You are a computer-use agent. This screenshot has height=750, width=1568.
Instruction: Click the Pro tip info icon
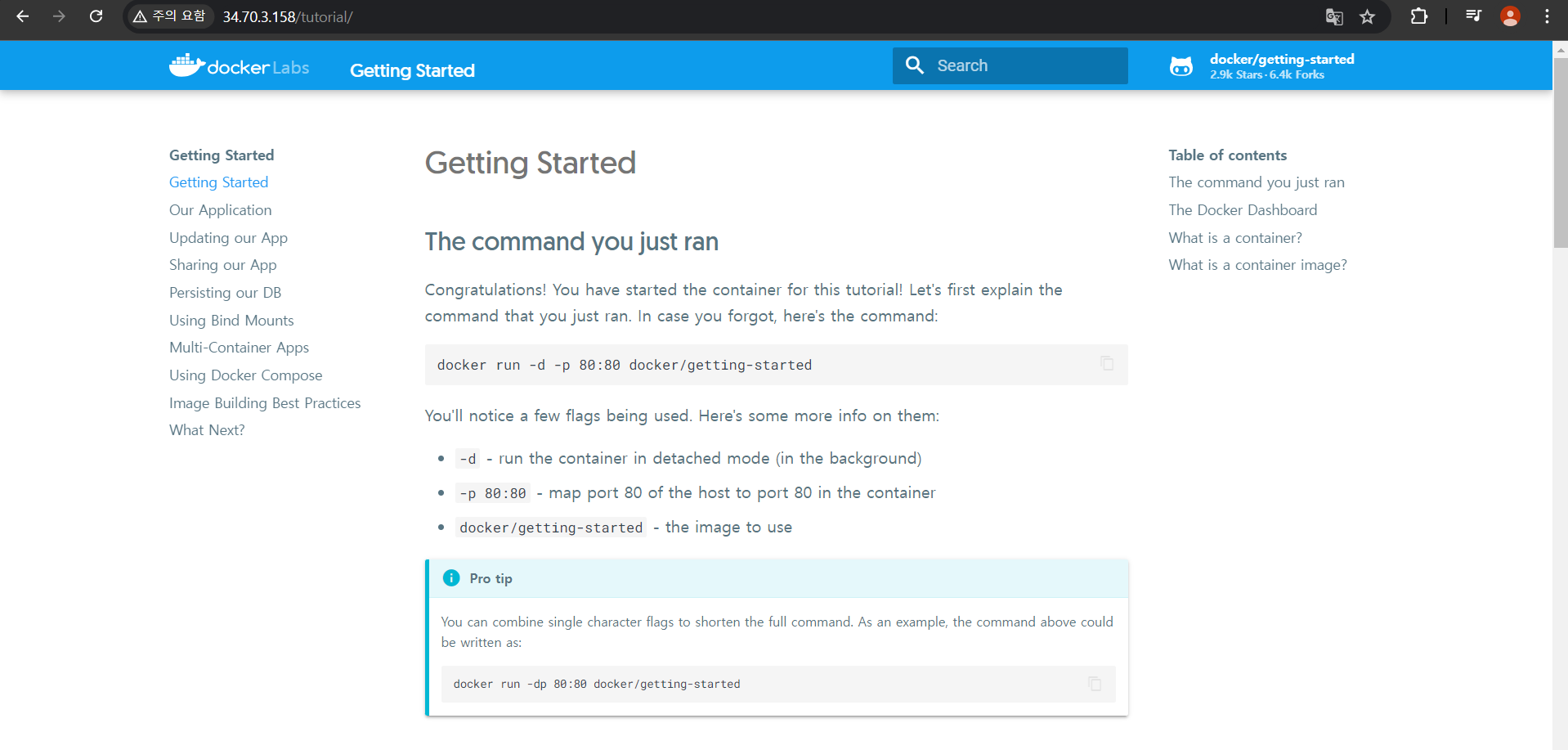point(451,578)
